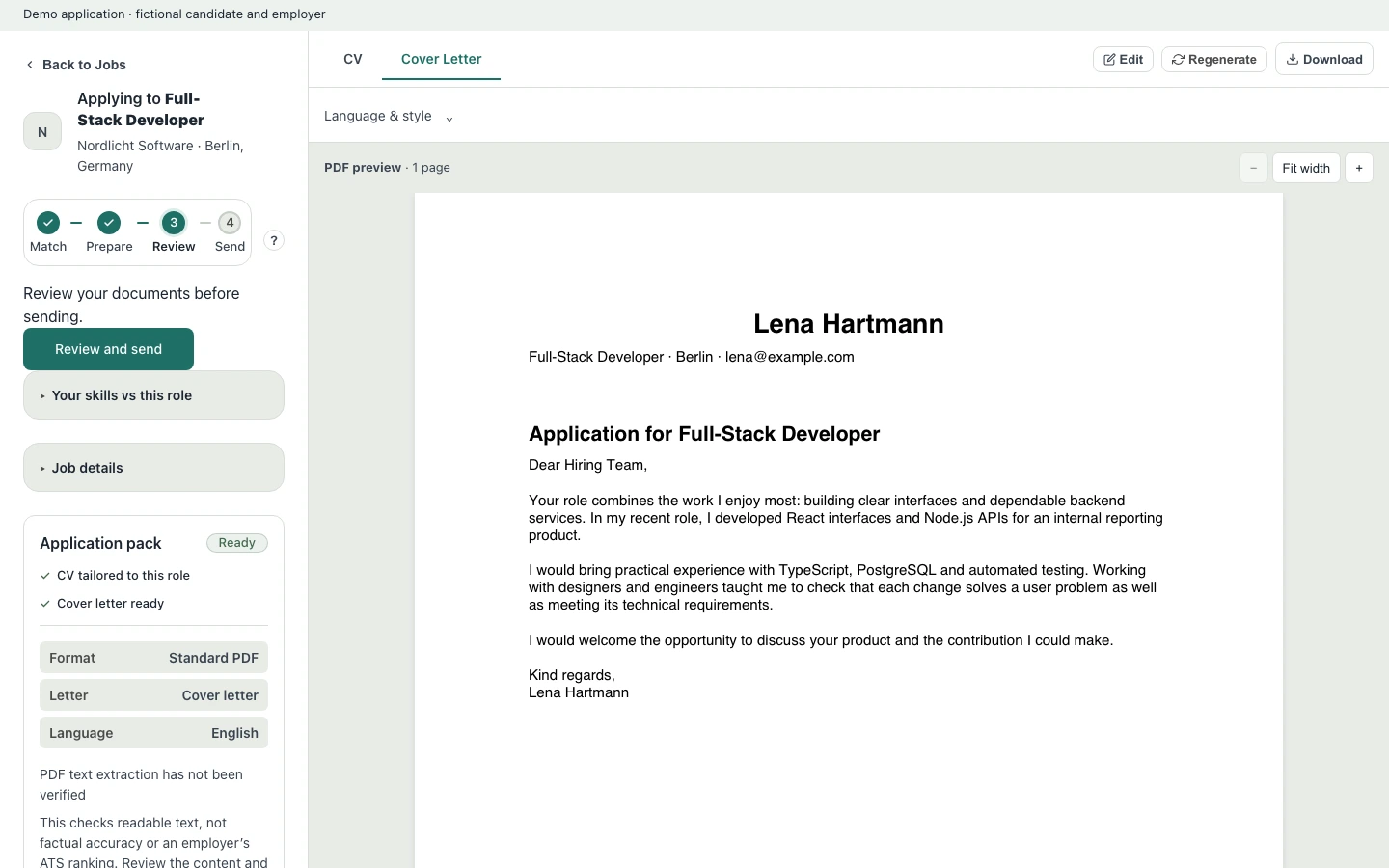Click the PDF text extraction not verified note
This screenshot has height=868, width=1389.
[141, 785]
